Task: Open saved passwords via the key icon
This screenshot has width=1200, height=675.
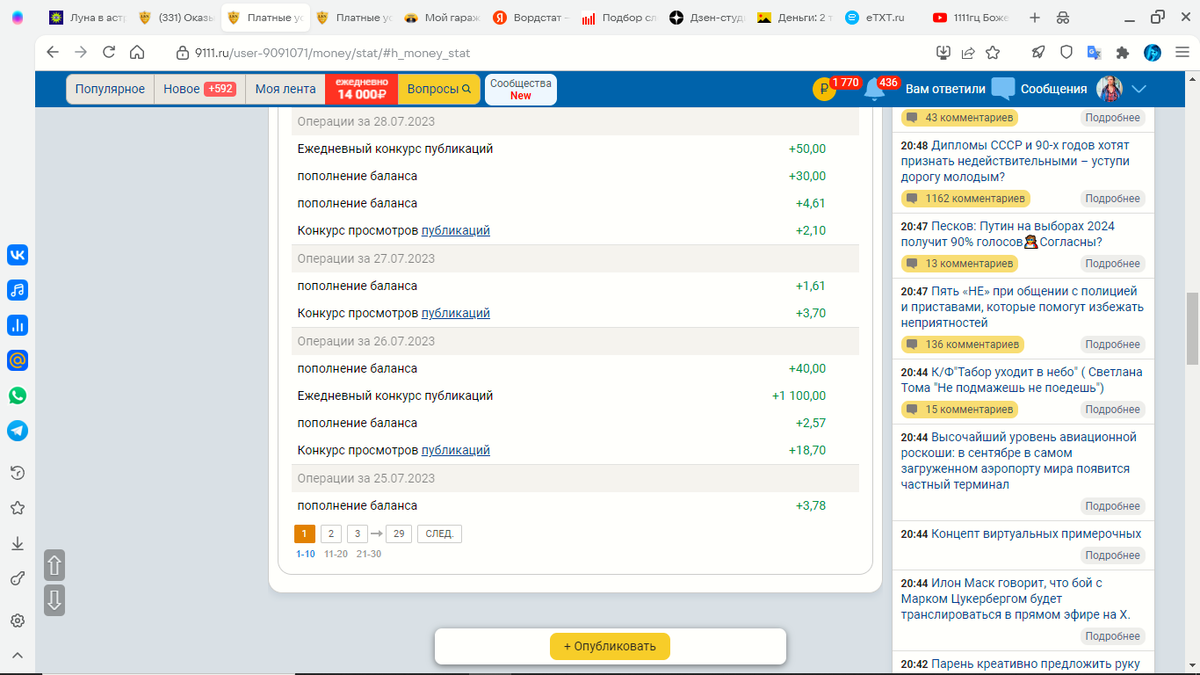Action: point(17,578)
